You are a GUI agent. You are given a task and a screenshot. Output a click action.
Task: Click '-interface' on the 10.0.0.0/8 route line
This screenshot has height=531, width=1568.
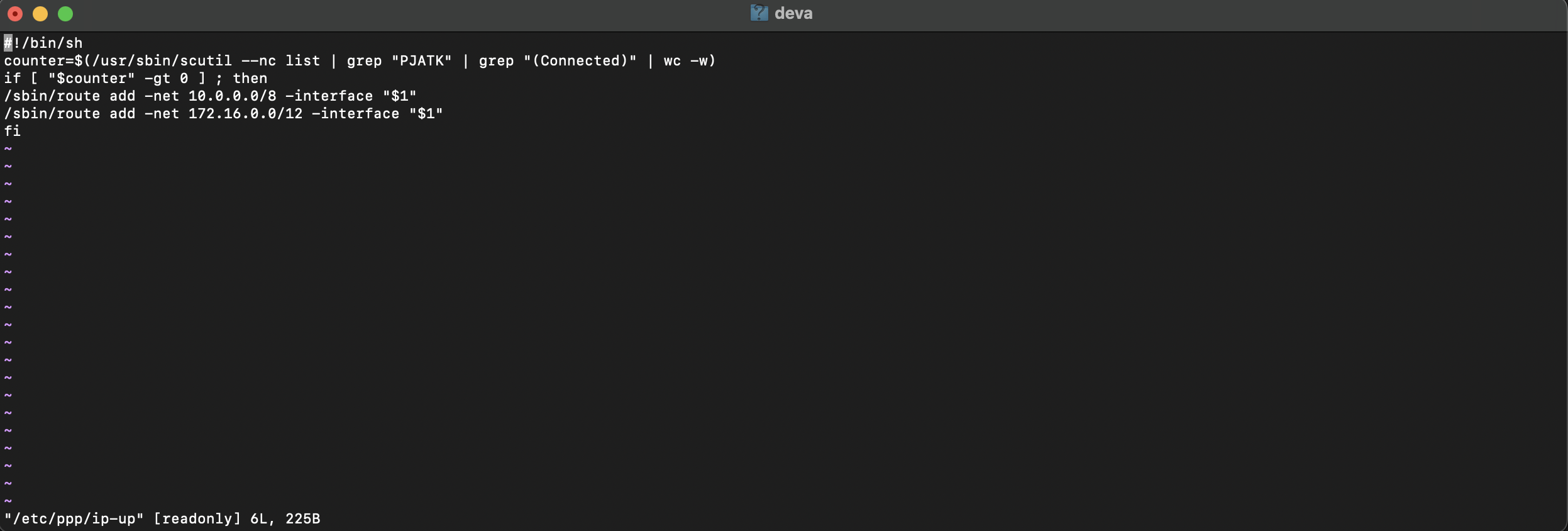(x=329, y=96)
